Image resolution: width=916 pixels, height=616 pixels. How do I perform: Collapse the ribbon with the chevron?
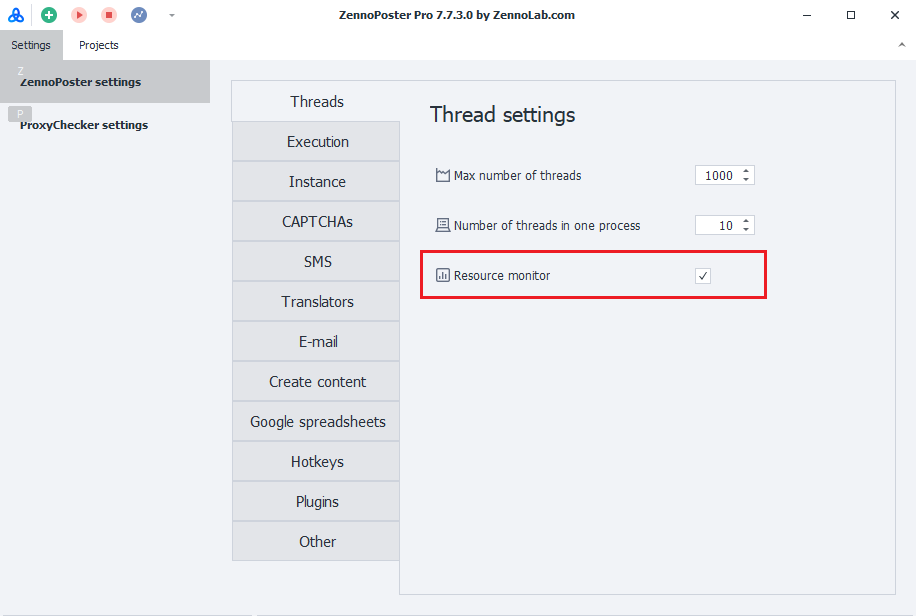(901, 44)
